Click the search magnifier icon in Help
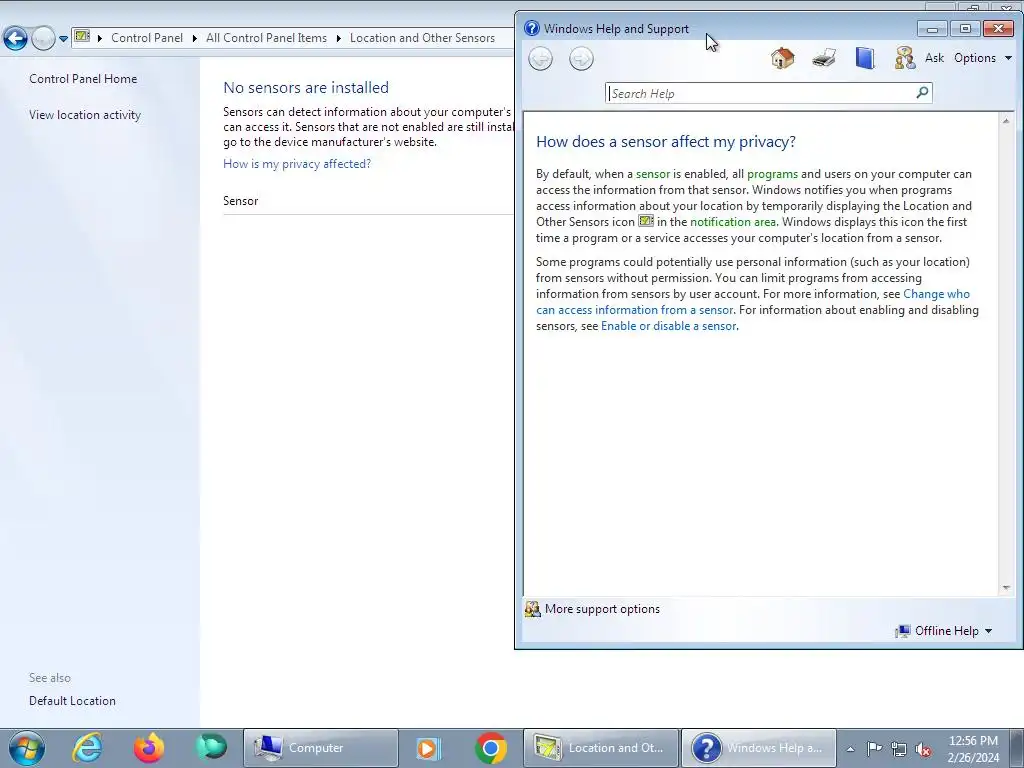Viewport: 1024px width, 768px height. [x=922, y=93]
